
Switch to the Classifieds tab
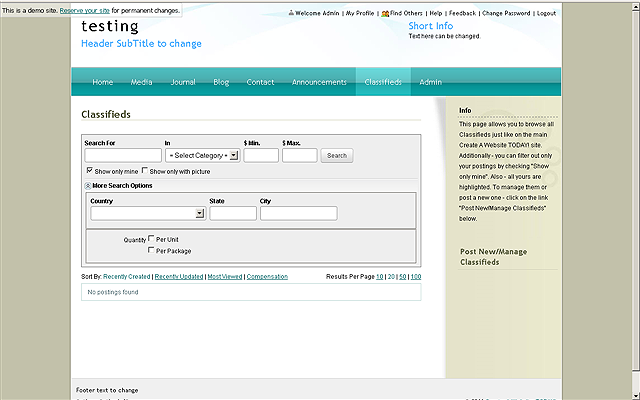coord(383,82)
